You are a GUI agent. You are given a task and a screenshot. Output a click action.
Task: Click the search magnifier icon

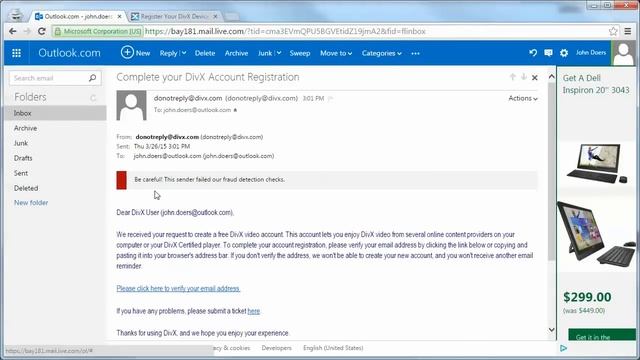(92, 78)
